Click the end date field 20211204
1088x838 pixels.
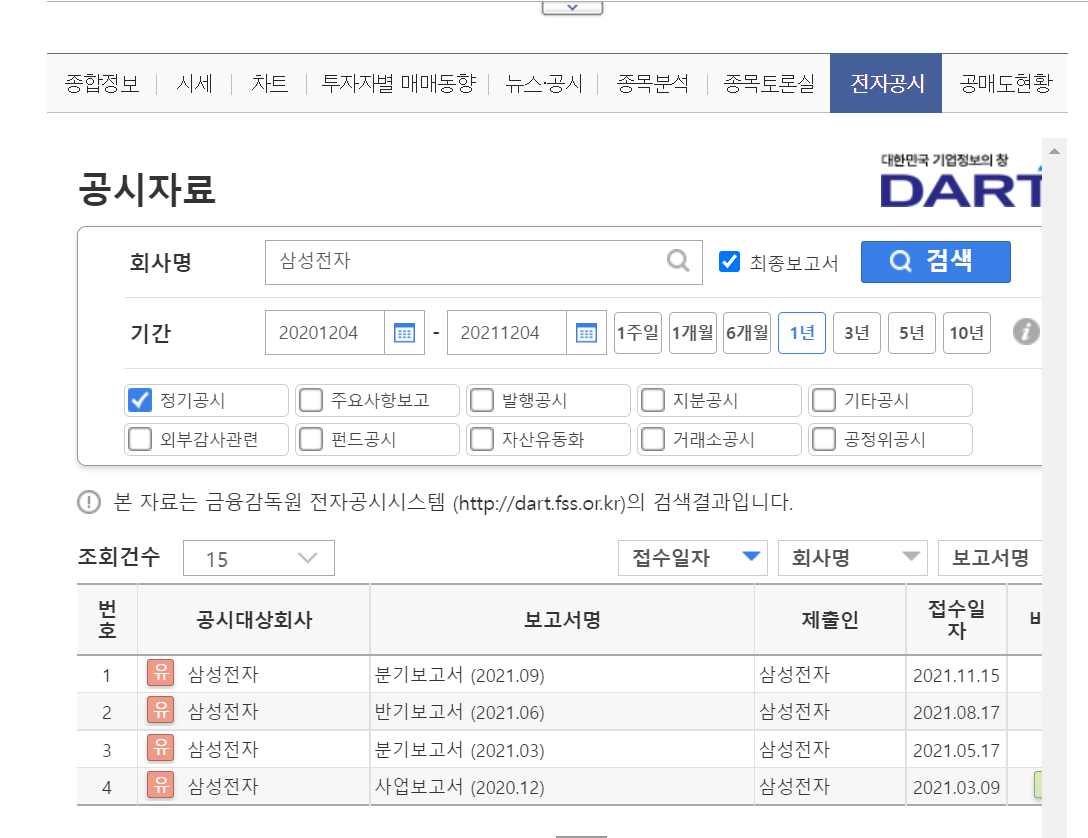[507, 333]
